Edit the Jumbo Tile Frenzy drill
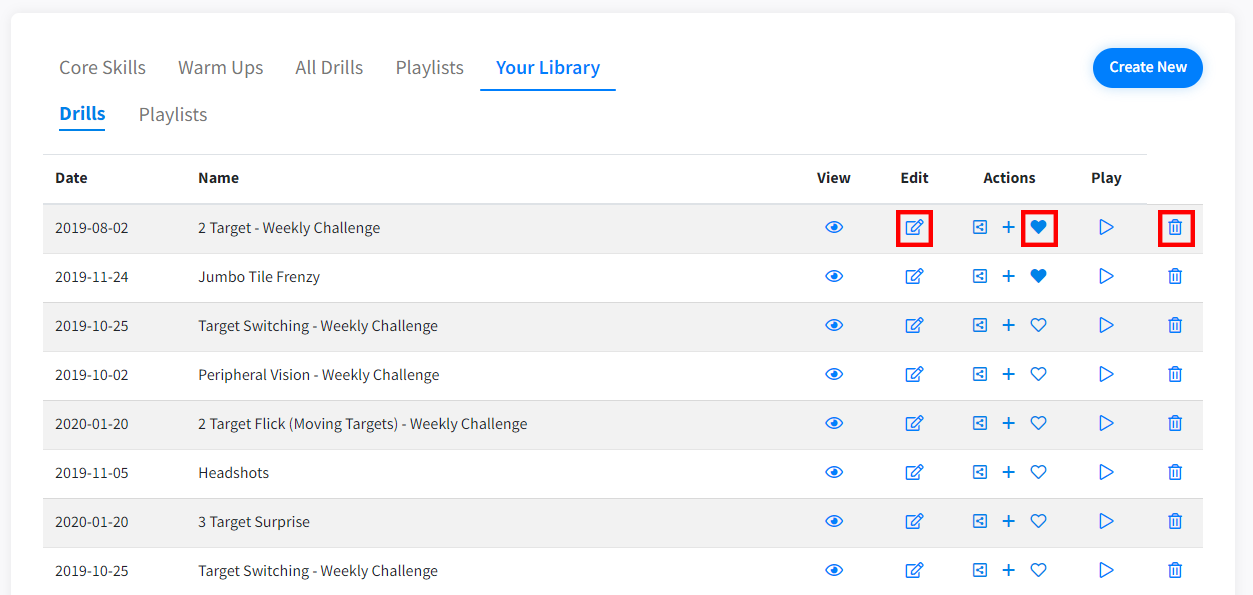The image size is (1253, 595). 914,277
